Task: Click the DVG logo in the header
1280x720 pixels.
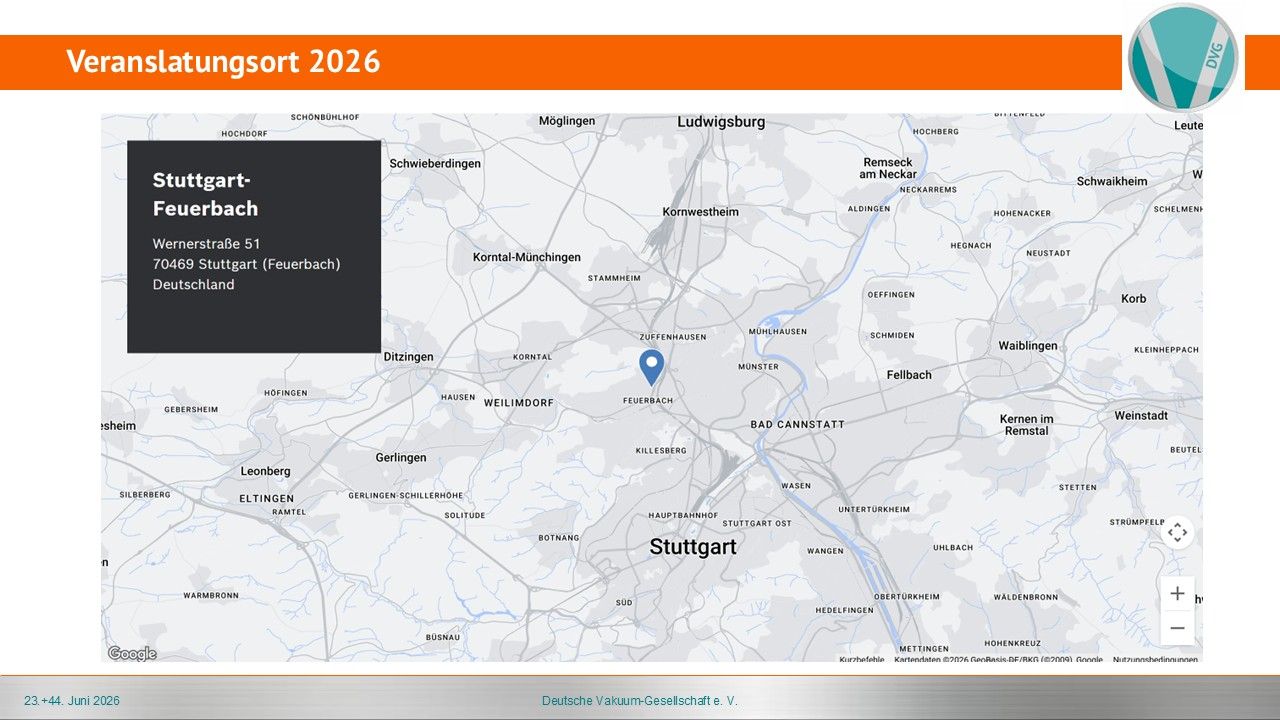Action: click(x=1183, y=57)
